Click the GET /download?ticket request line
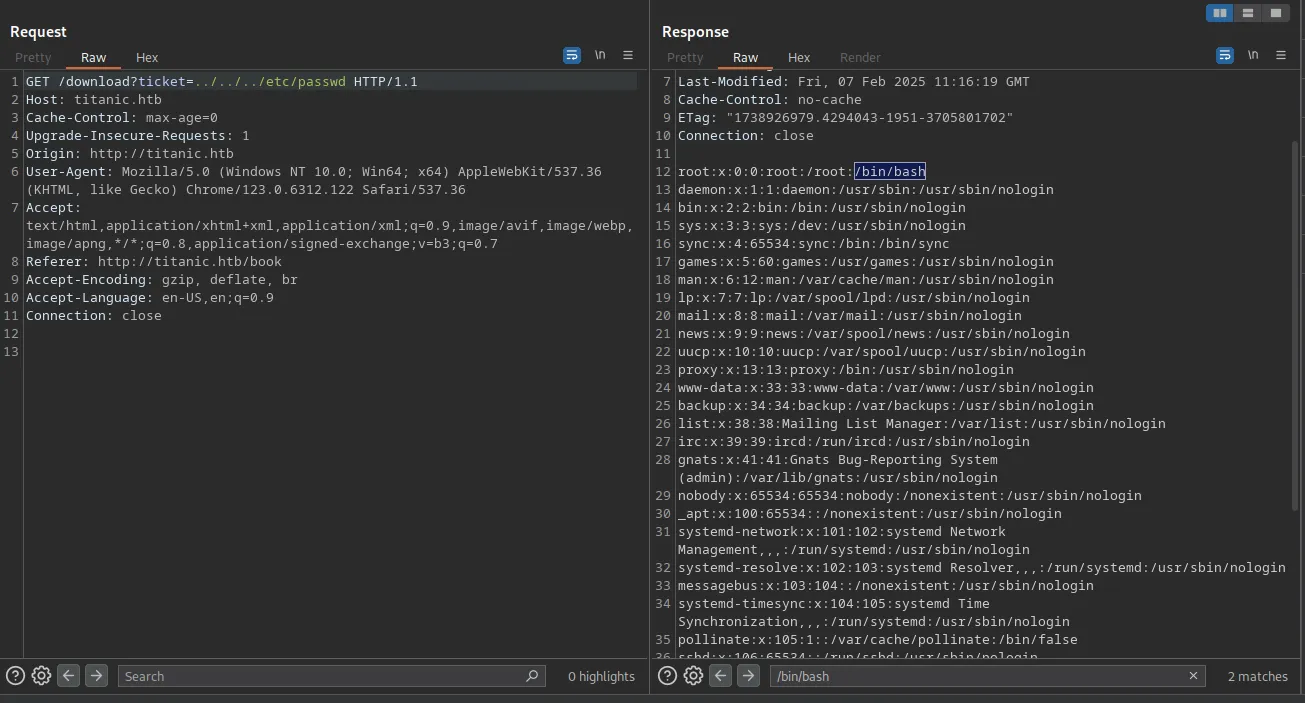Image resolution: width=1305 pixels, height=703 pixels. pyautogui.click(x=222, y=82)
